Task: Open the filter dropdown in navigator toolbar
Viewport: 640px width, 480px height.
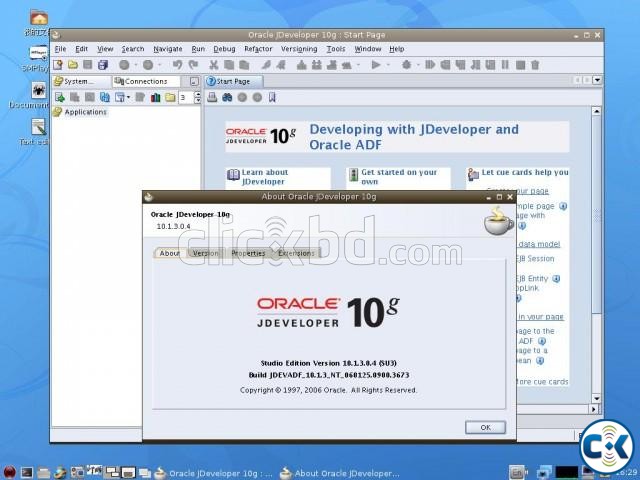Action: click(122, 97)
